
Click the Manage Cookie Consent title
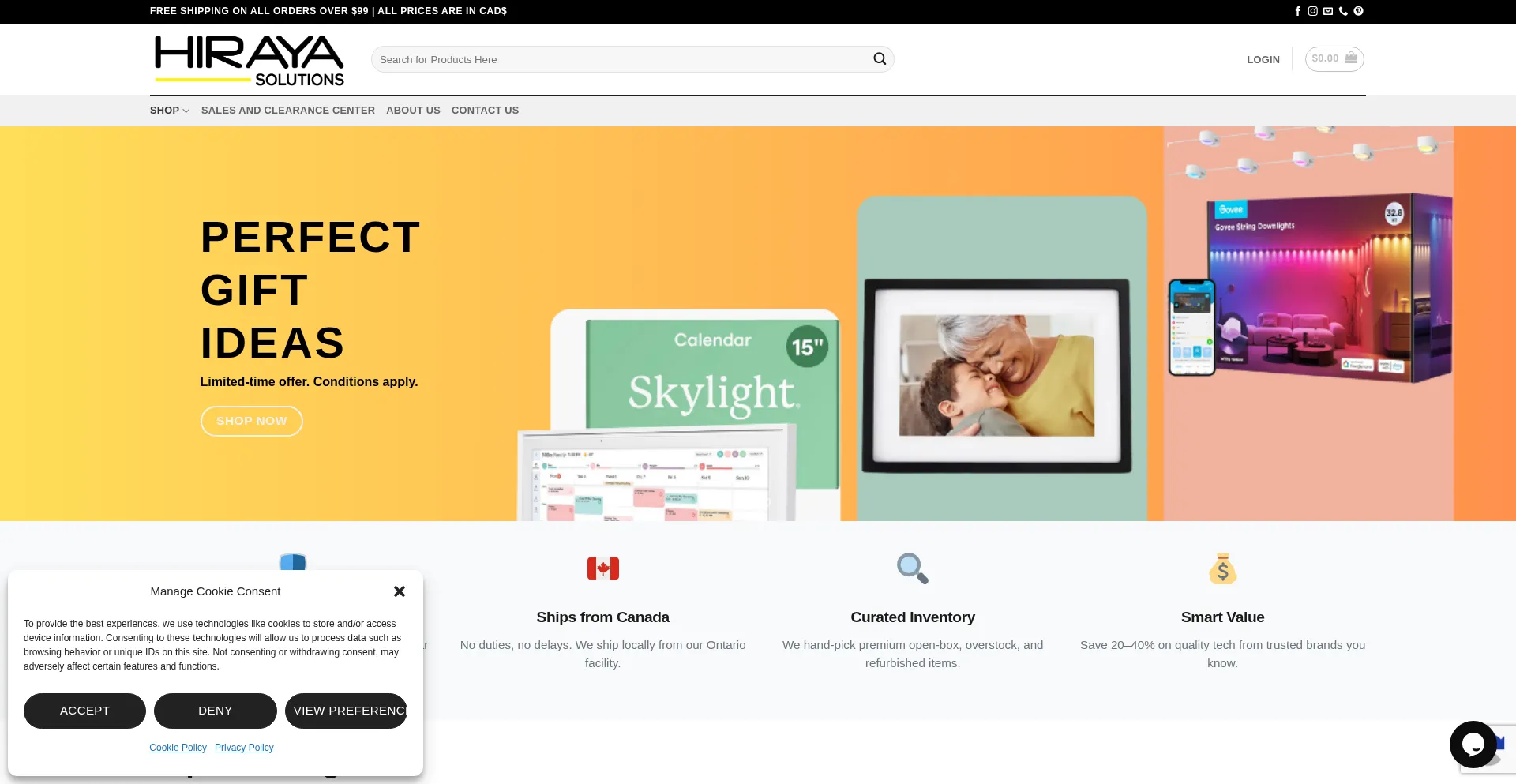(x=216, y=591)
